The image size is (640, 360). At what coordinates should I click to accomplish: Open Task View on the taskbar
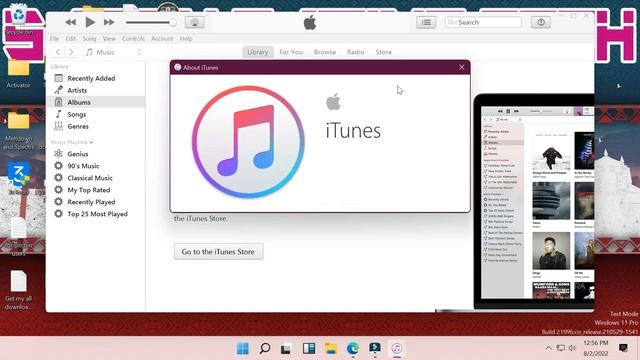coord(286,348)
